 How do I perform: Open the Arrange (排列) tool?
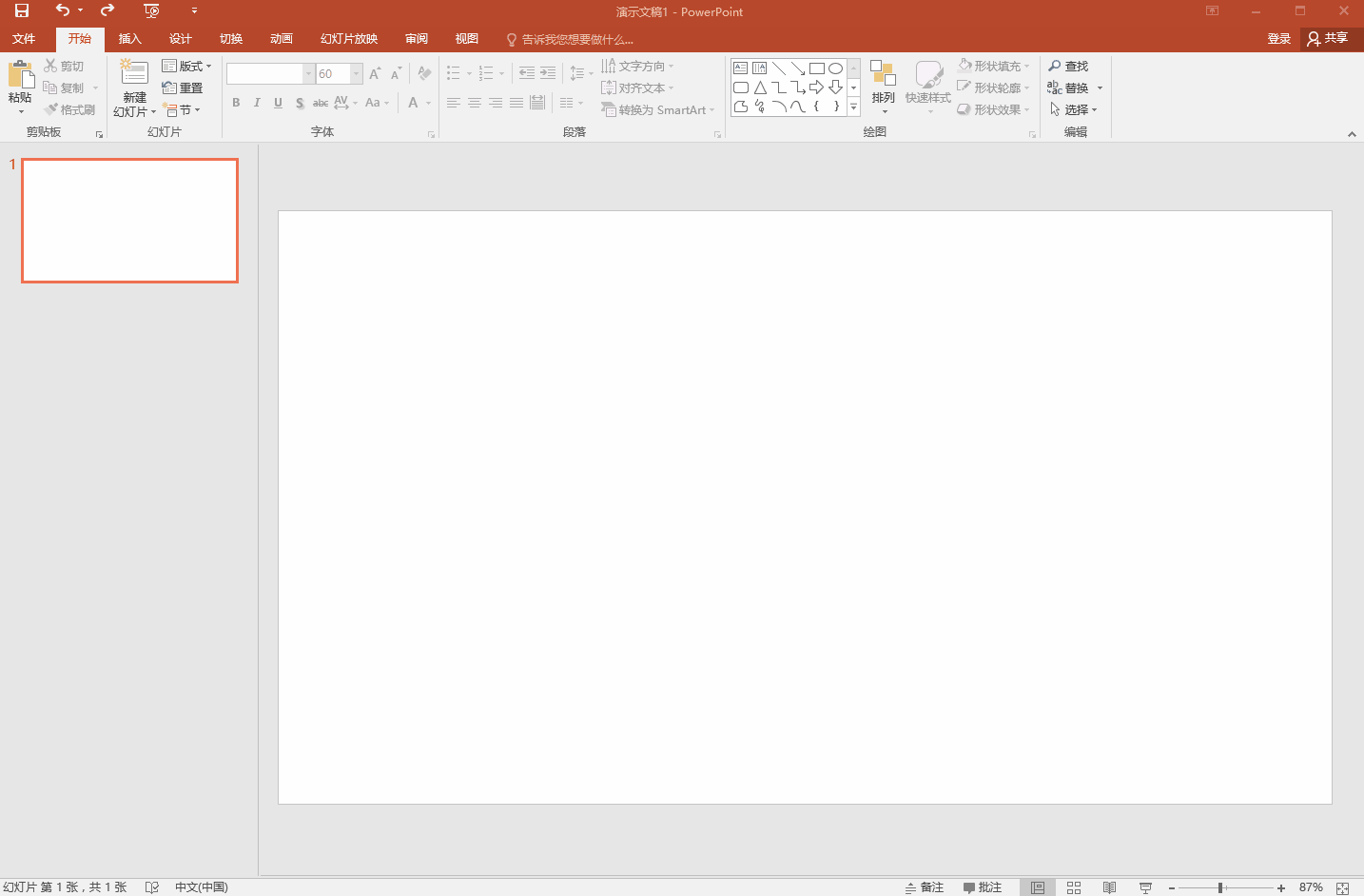tap(883, 84)
